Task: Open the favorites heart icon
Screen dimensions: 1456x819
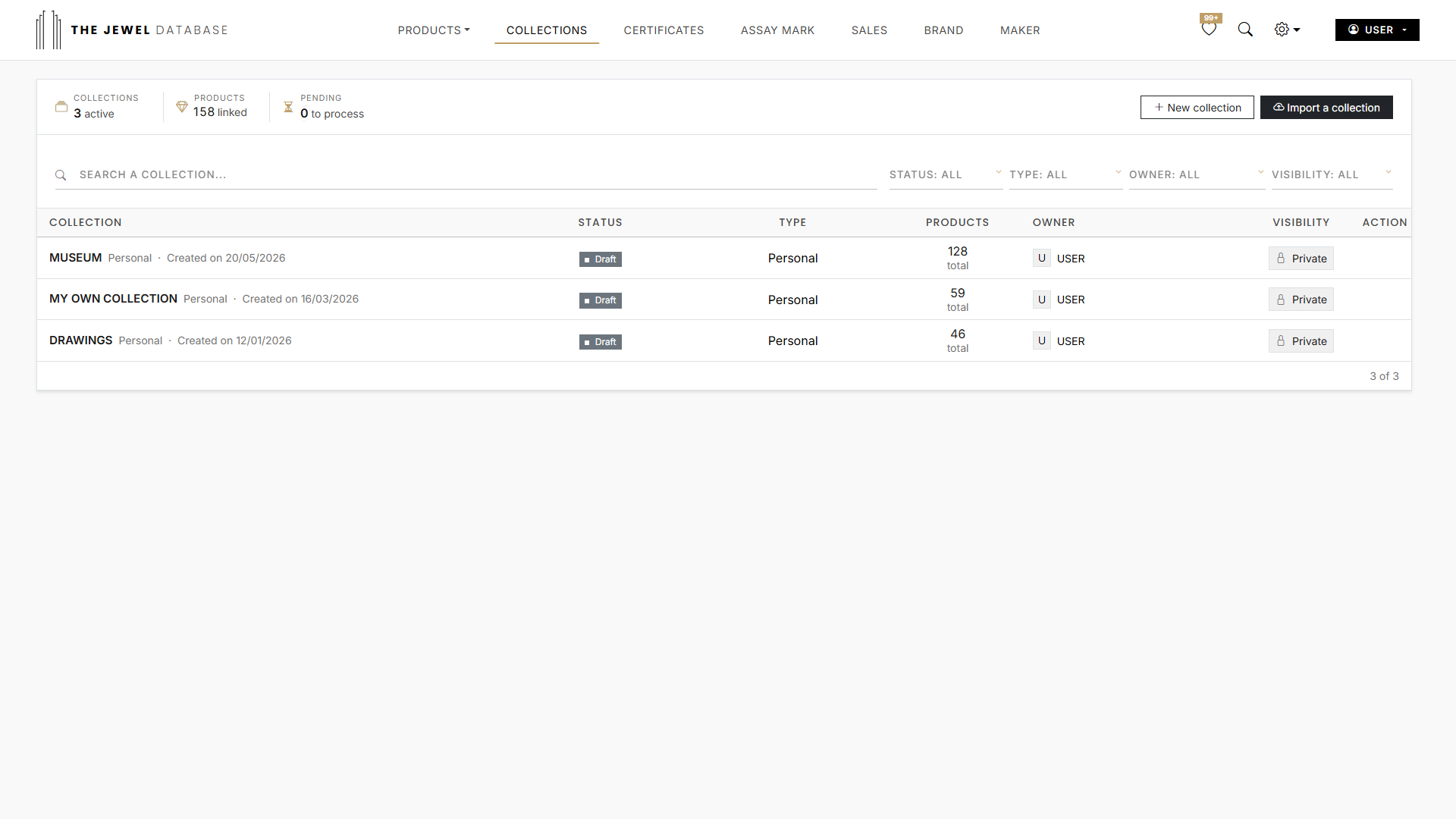Action: click(x=1209, y=30)
